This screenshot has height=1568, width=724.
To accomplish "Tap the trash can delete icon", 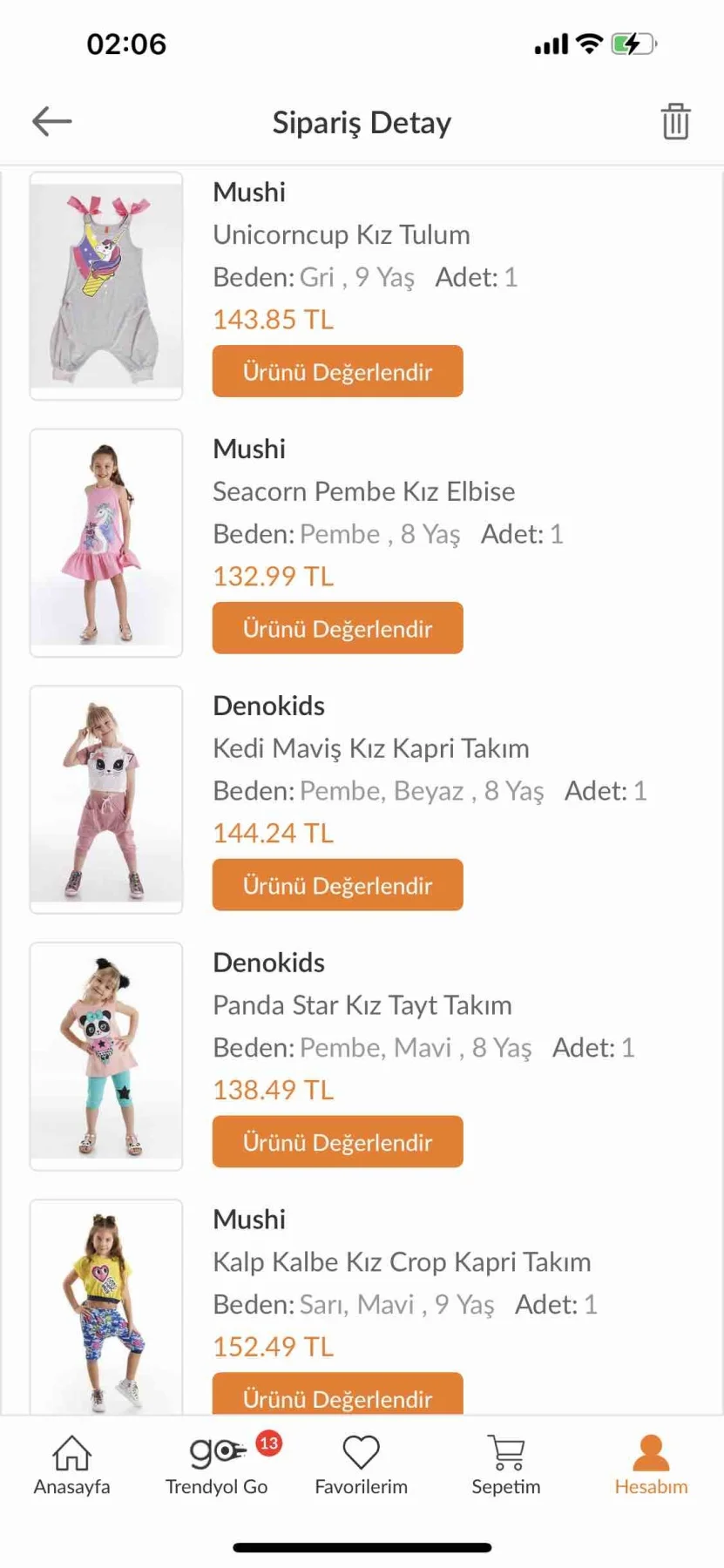I will (675, 121).
